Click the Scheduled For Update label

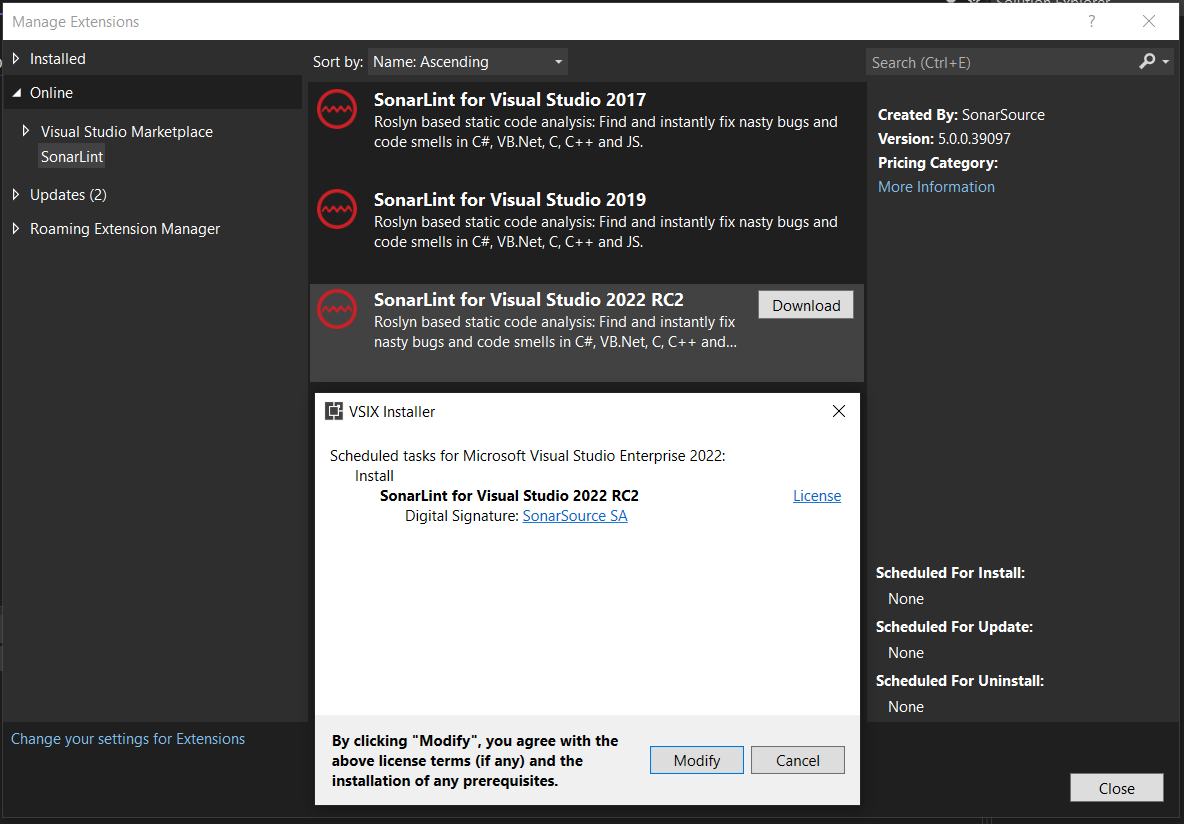click(x=954, y=627)
